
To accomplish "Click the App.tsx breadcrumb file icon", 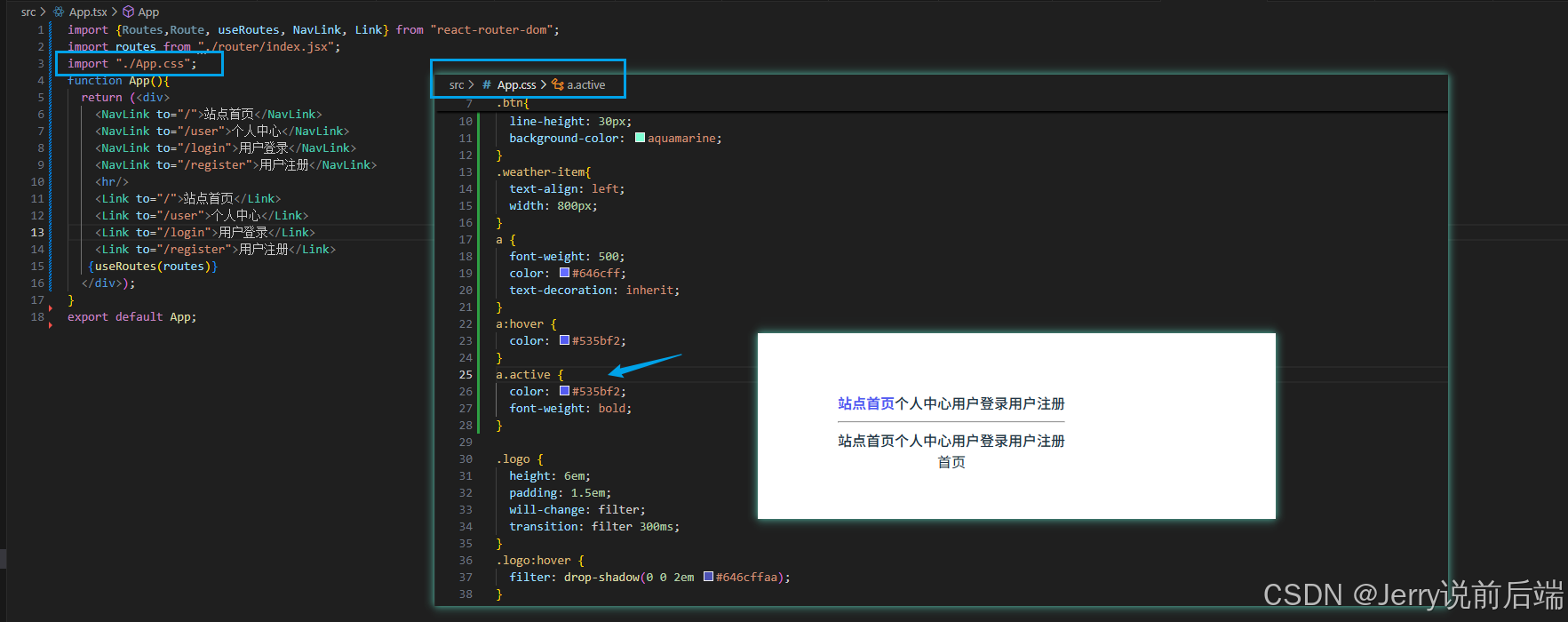I will (59, 12).
